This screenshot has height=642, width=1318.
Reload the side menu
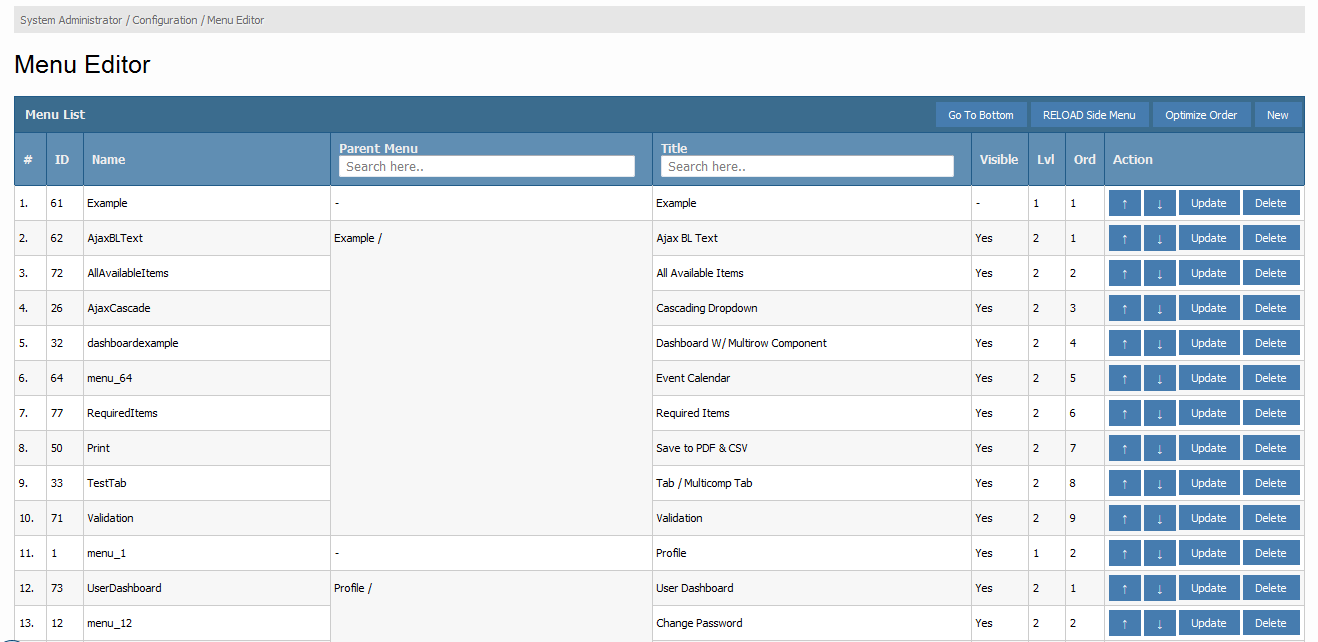tap(1088, 115)
